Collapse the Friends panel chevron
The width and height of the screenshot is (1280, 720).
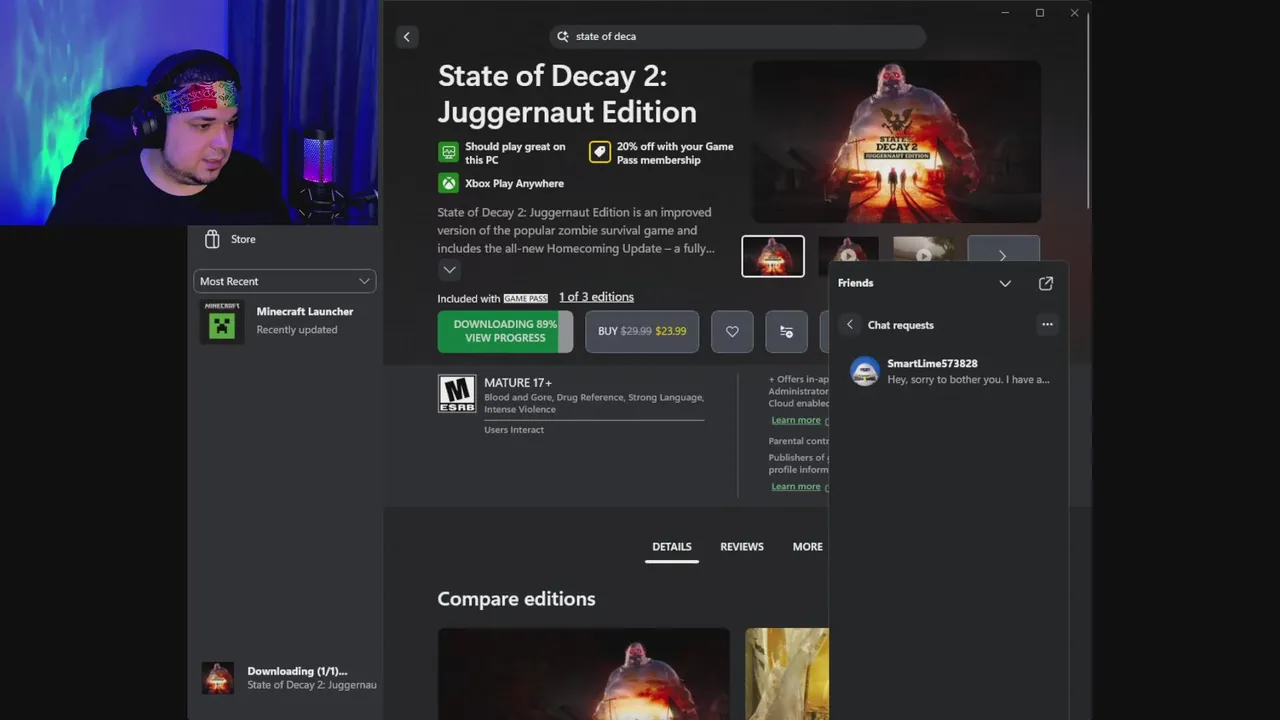tap(1005, 283)
